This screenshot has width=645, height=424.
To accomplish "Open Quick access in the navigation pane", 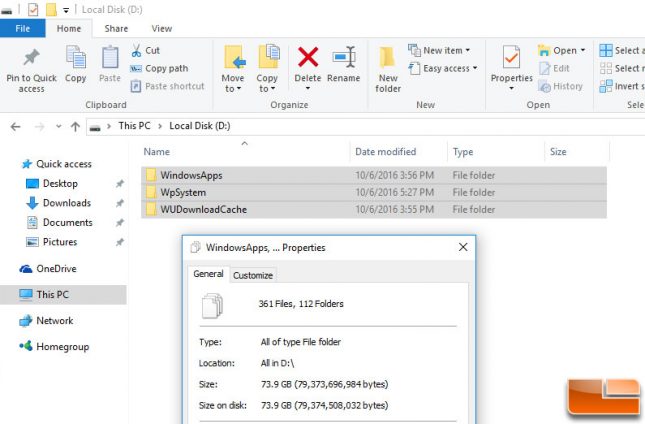I will pos(57,164).
